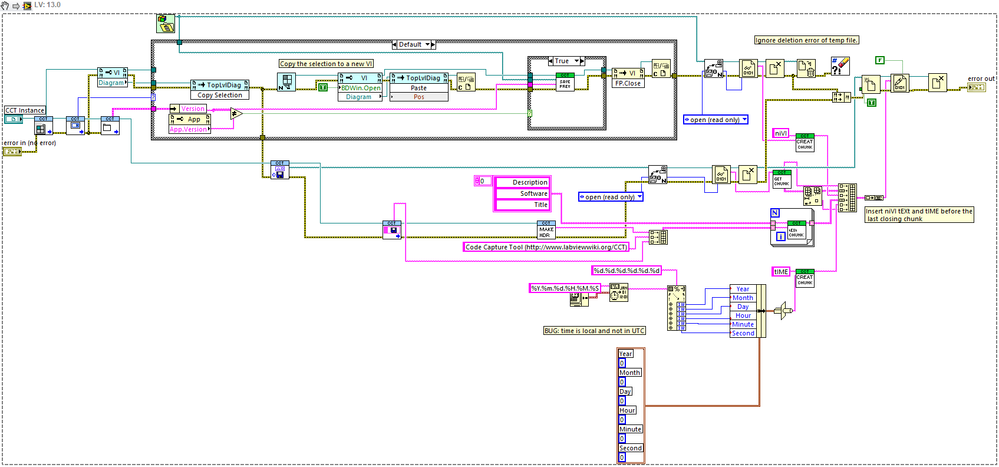Click the CCT Instance terminal
The image size is (999, 467).
[x=13, y=119]
